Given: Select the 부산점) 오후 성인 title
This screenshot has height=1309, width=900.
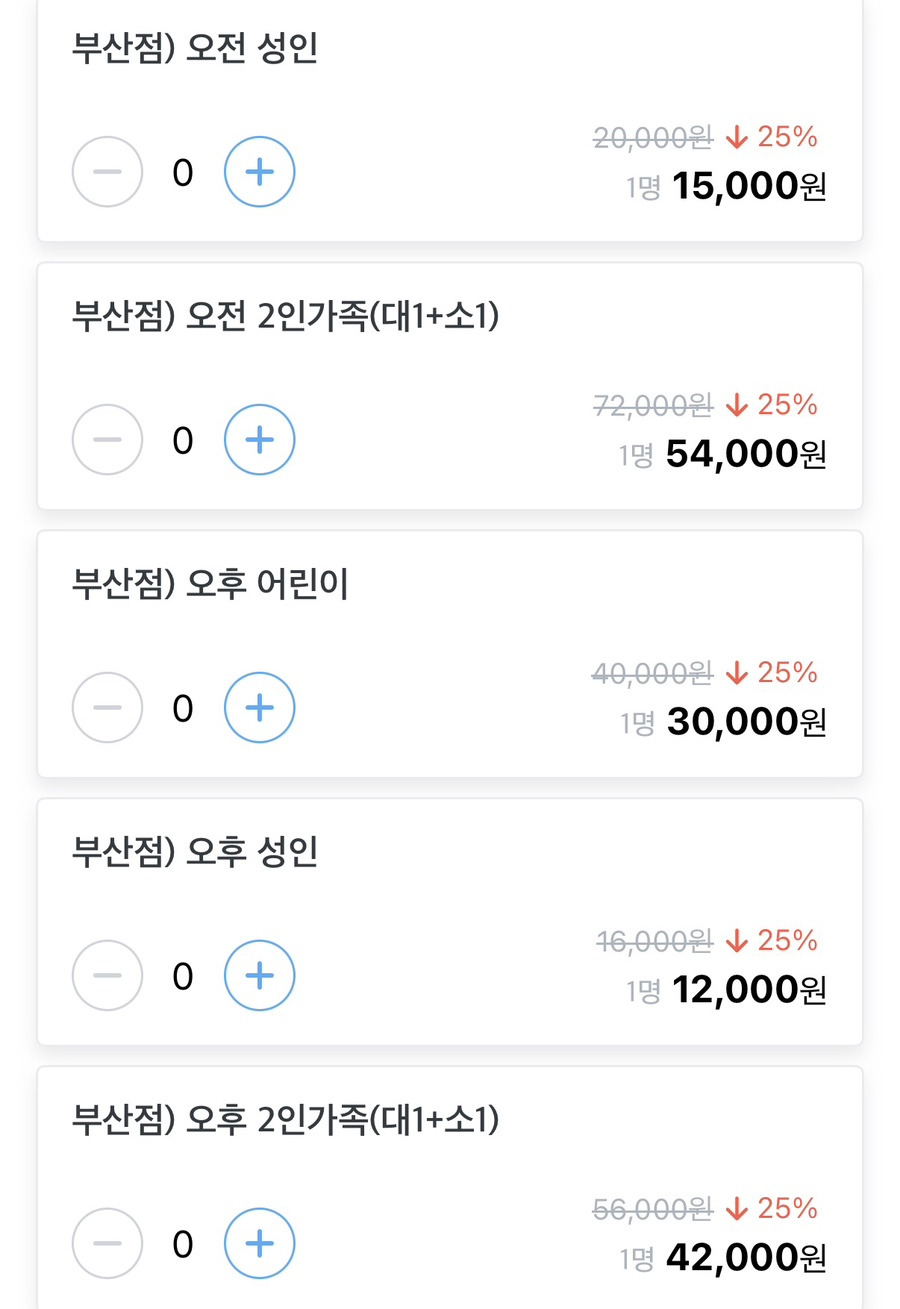Looking at the screenshot, I should pyautogui.click(x=195, y=853).
